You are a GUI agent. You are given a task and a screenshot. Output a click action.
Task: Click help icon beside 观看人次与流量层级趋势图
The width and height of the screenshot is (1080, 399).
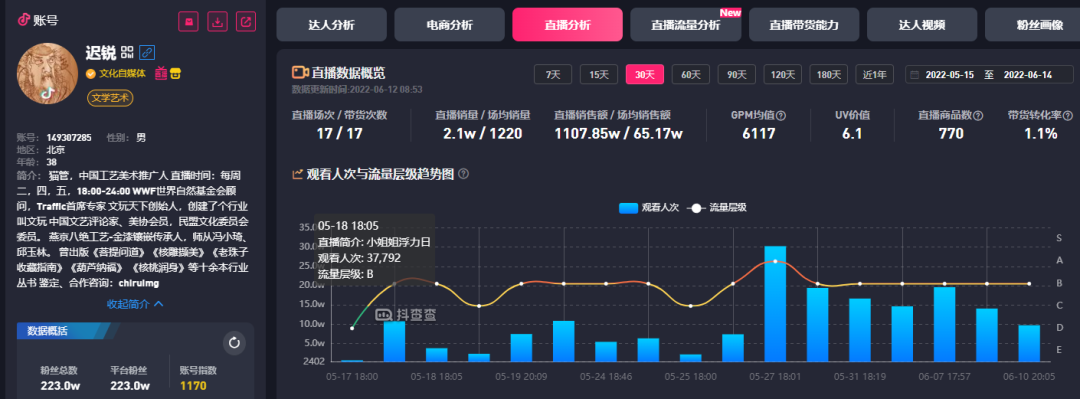(x=464, y=174)
